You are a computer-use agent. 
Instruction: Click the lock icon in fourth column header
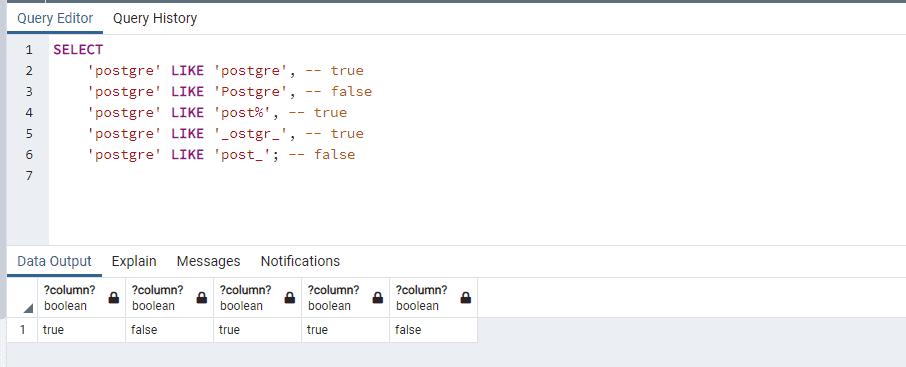[x=378, y=298]
